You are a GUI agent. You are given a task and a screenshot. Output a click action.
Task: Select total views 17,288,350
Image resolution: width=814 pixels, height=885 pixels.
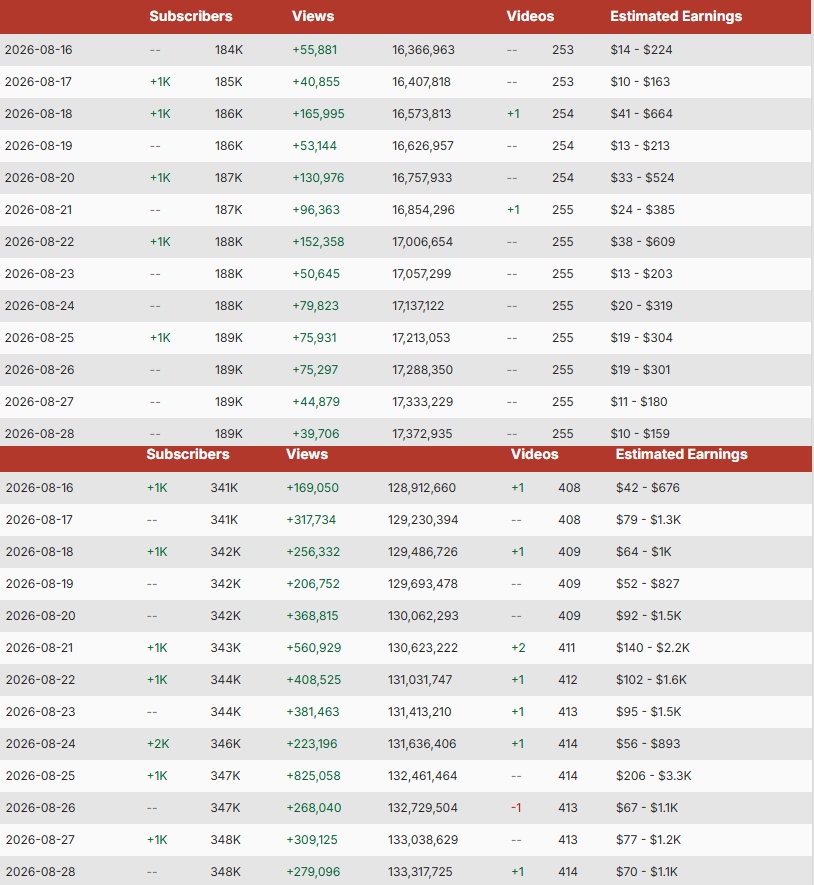point(422,370)
